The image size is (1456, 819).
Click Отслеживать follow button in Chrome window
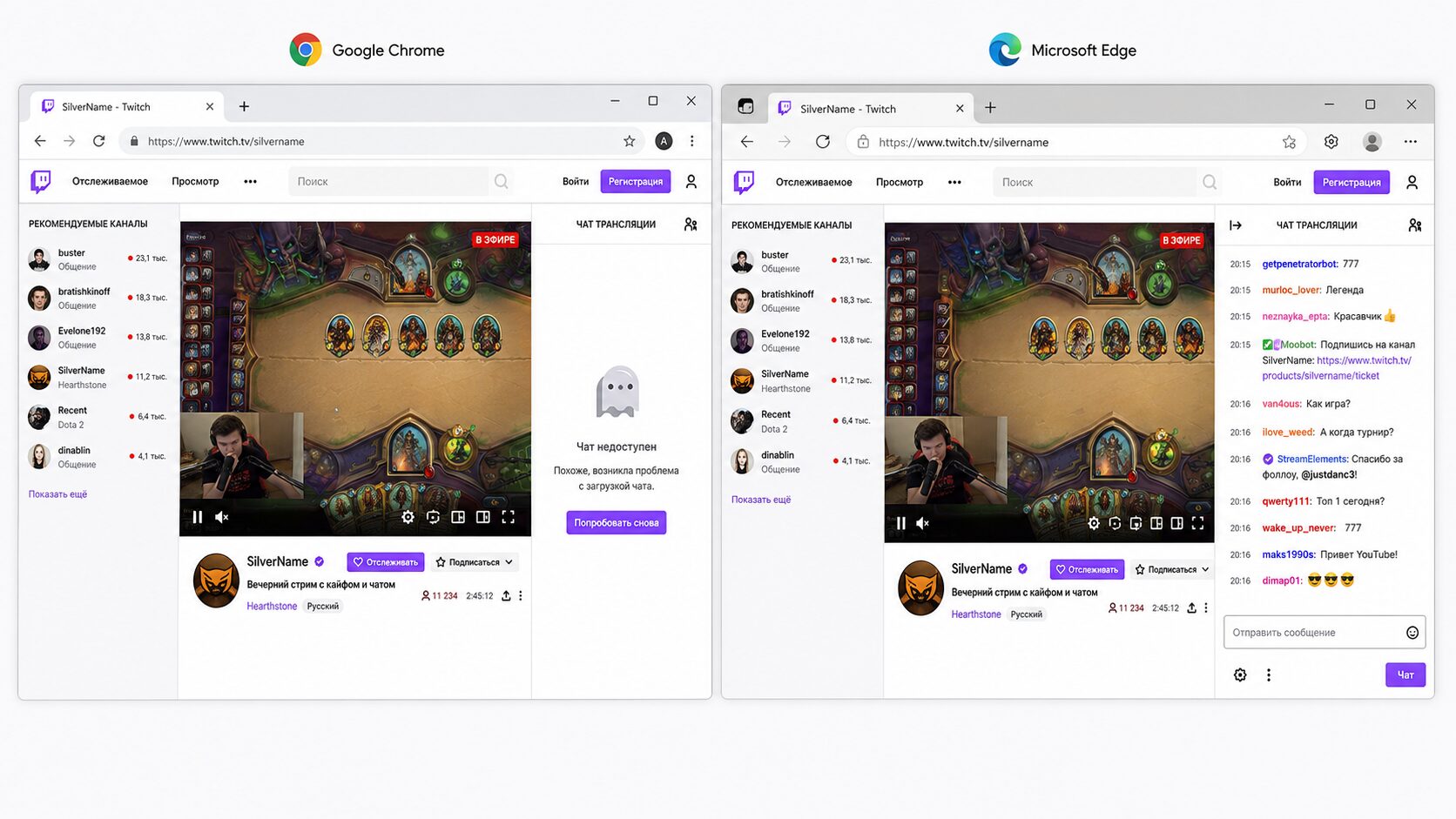[x=385, y=562]
